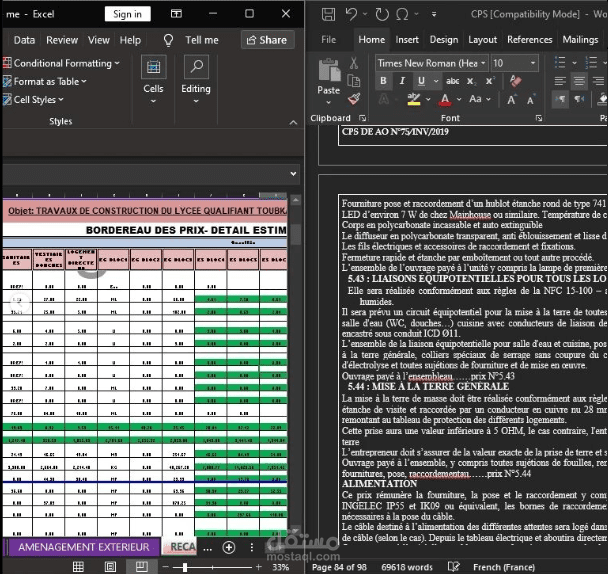
Task: Click the Editing magnifier icon in Excel
Action: pyautogui.click(x=196, y=66)
